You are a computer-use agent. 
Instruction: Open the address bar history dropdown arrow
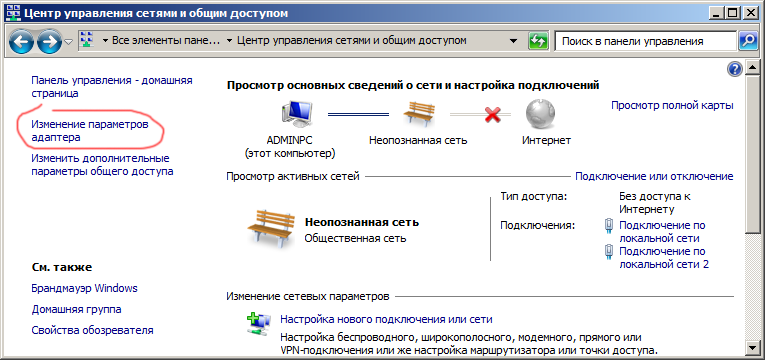[513, 41]
